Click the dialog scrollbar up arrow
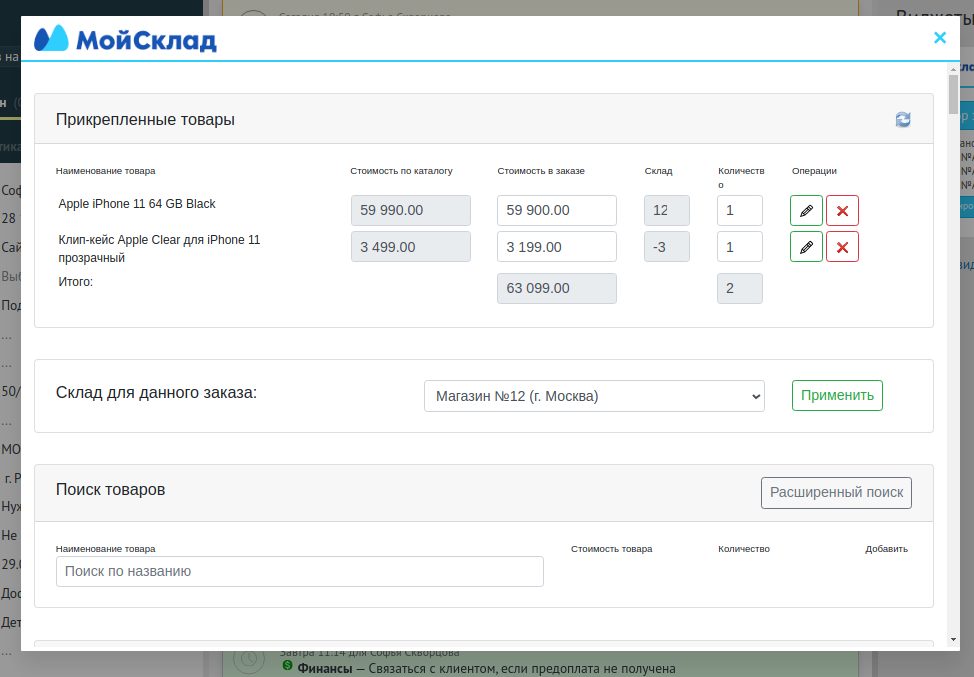 point(954,68)
